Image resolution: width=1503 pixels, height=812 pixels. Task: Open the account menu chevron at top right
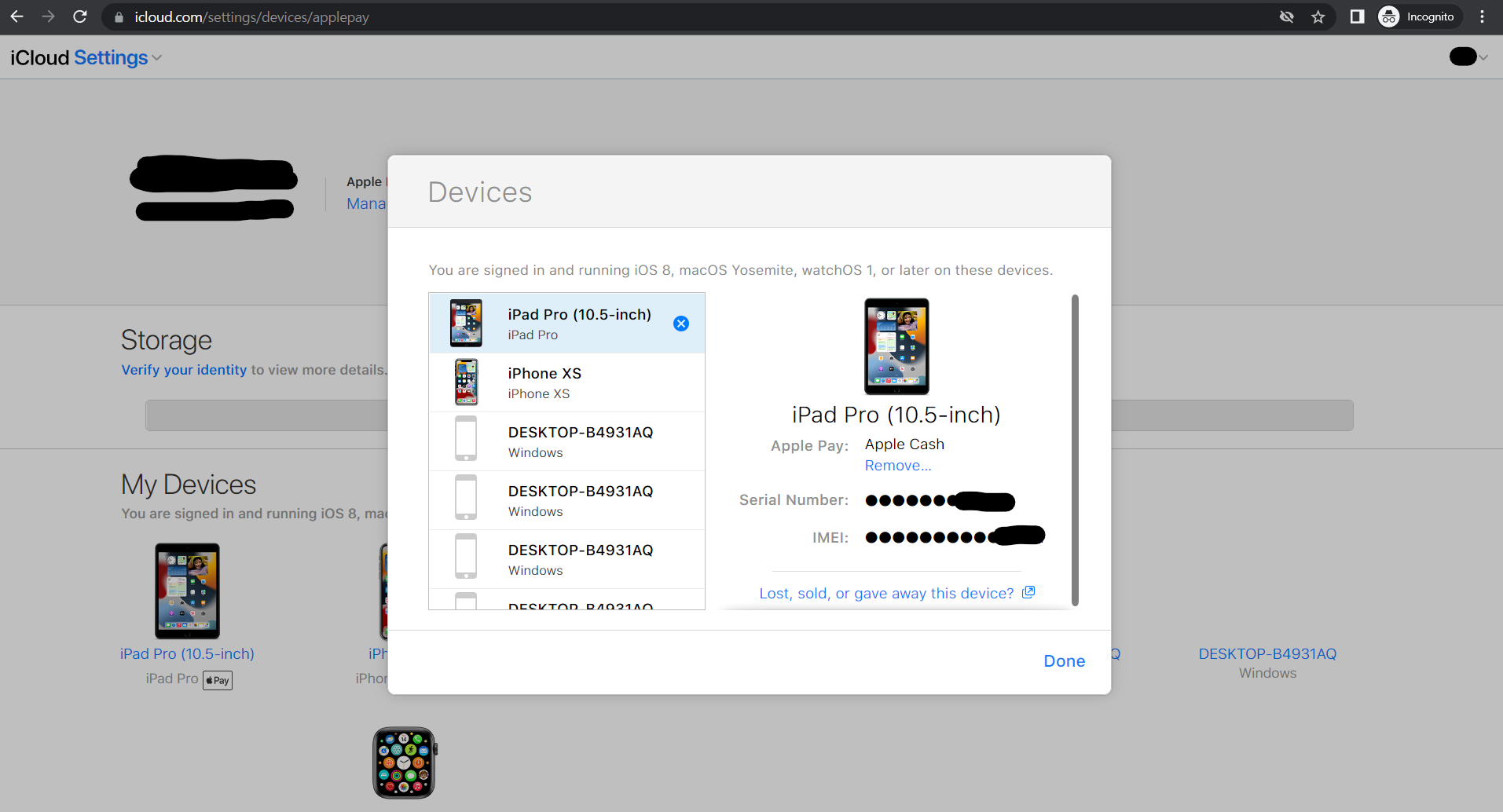1483,57
